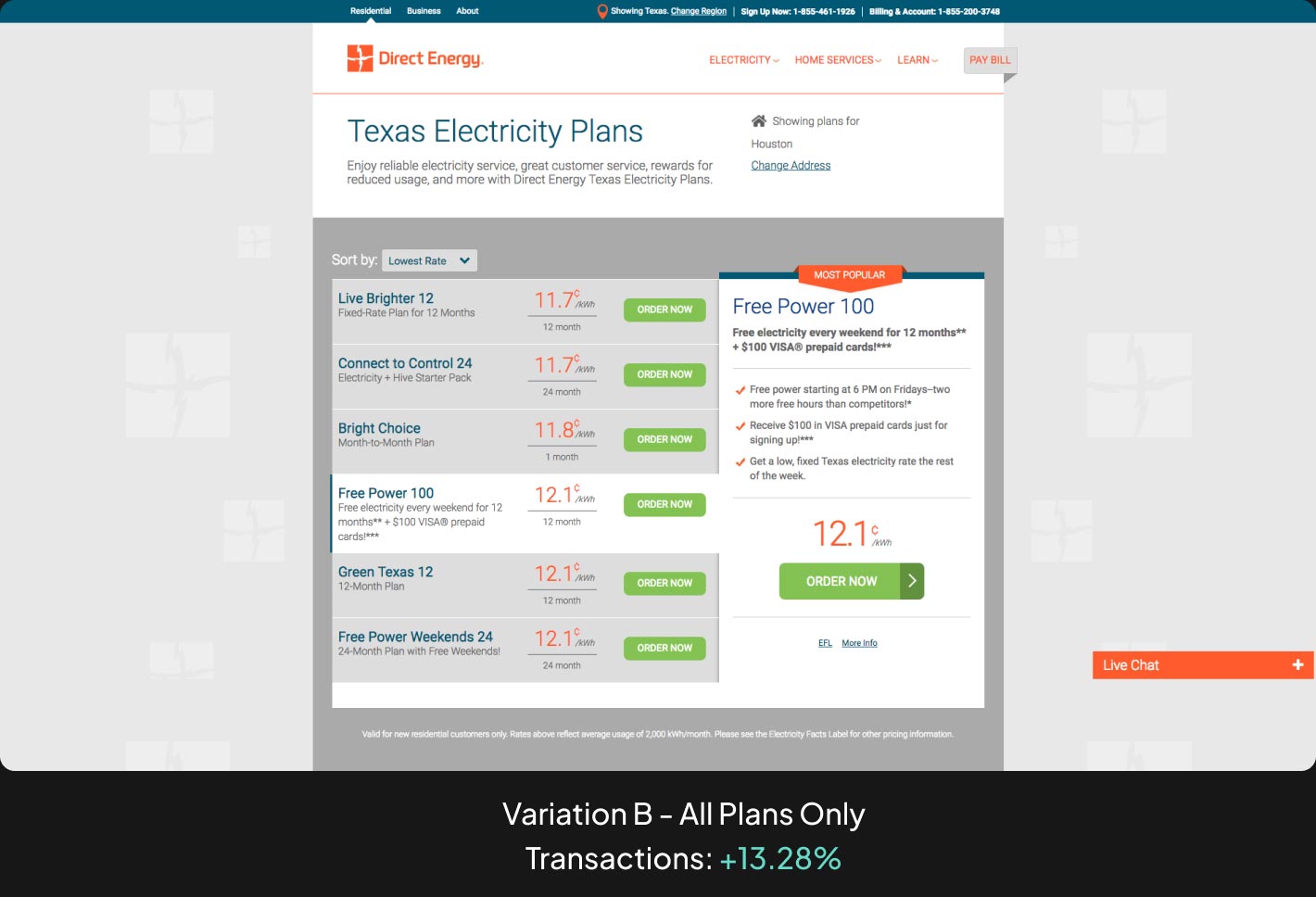This screenshot has height=897, width=1316.
Task: Click the Pay Bill button
Action: tap(990, 60)
